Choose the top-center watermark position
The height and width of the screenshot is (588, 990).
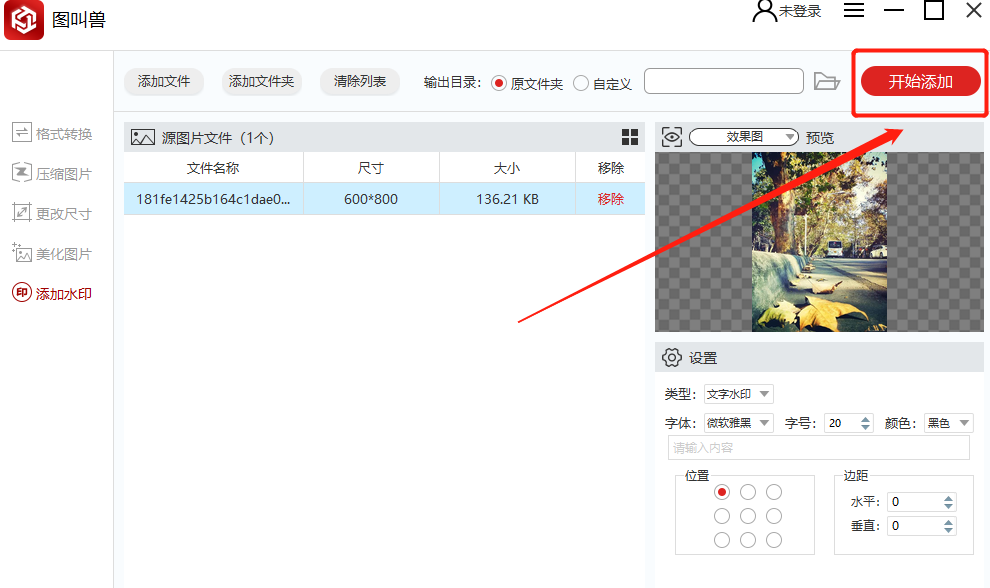click(748, 492)
